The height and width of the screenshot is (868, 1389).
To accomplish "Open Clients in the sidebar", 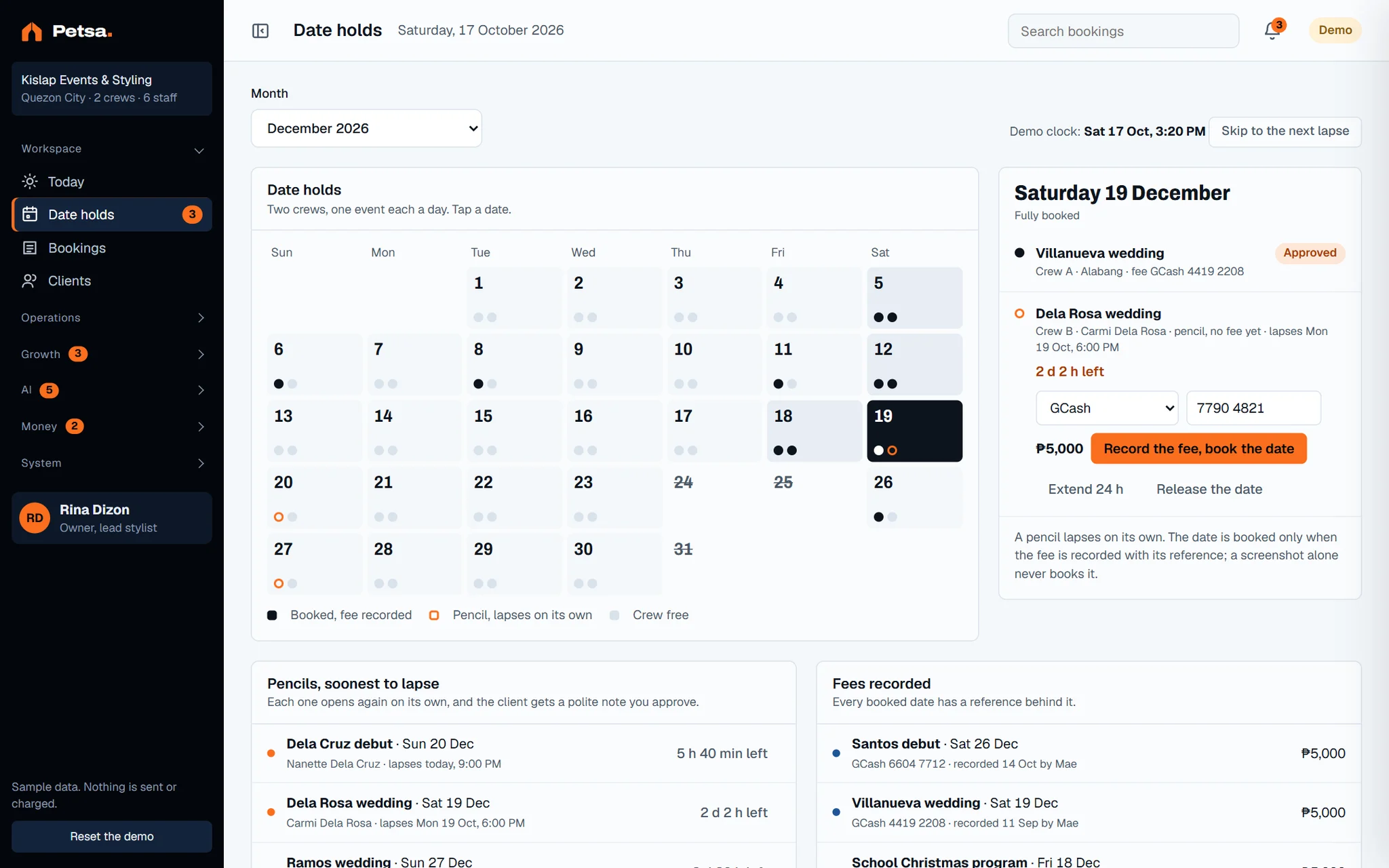I will click(x=112, y=281).
